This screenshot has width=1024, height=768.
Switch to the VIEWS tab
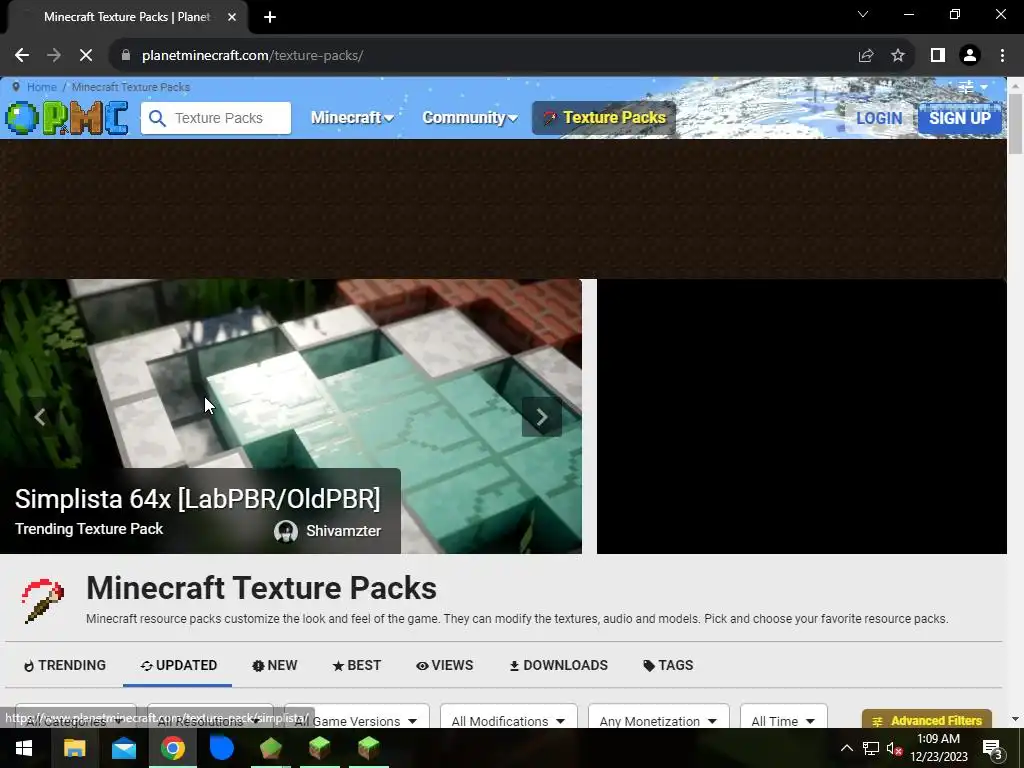pos(445,665)
